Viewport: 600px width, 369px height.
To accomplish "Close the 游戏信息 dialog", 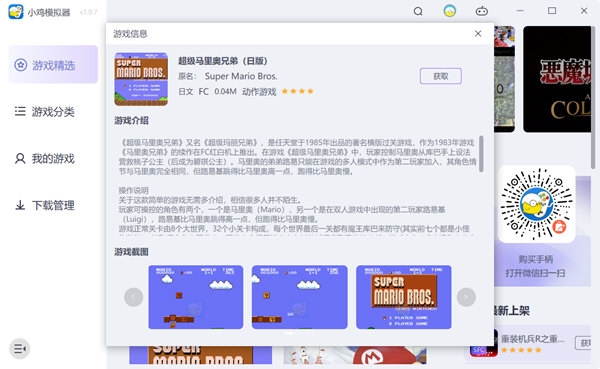I will pos(478,34).
